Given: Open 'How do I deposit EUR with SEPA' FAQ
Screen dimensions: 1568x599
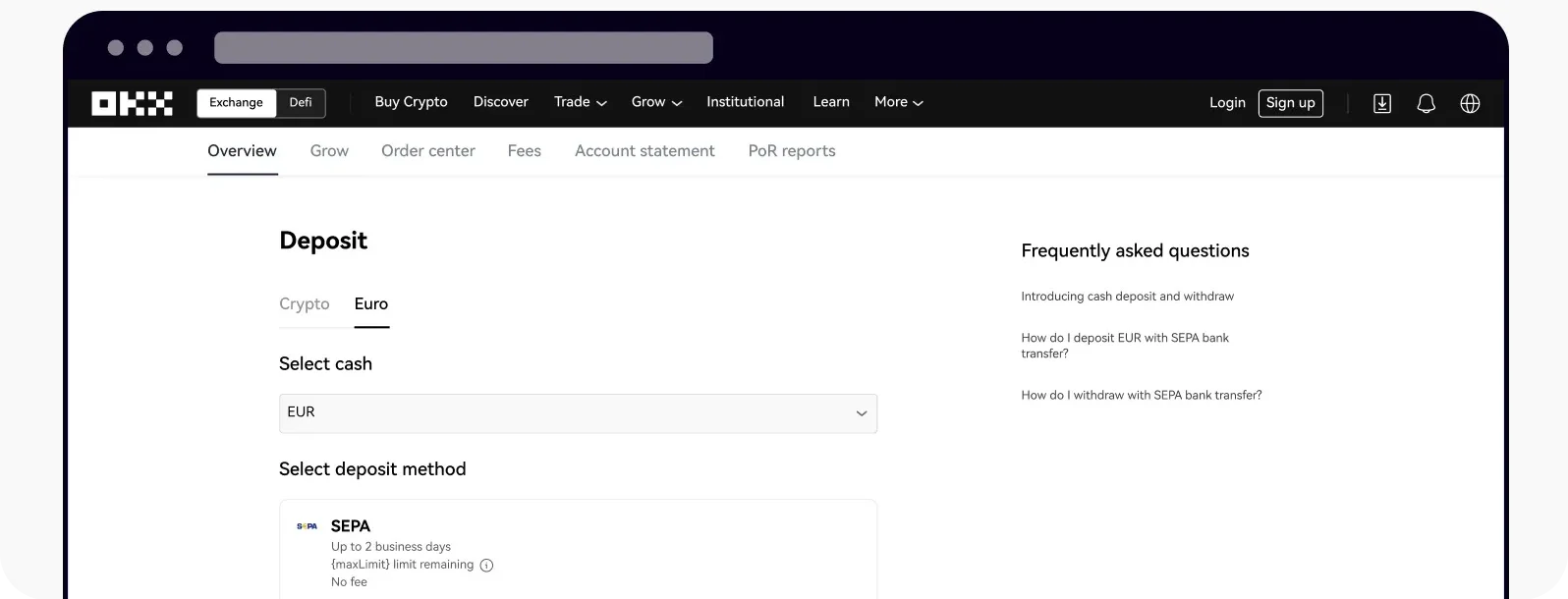Looking at the screenshot, I should tap(1125, 346).
